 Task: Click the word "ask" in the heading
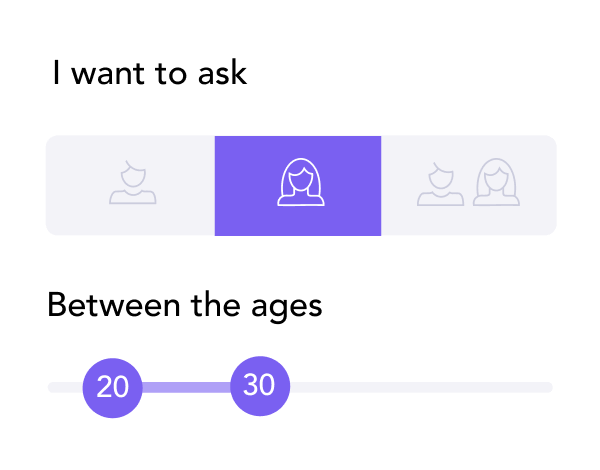(222, 74)
